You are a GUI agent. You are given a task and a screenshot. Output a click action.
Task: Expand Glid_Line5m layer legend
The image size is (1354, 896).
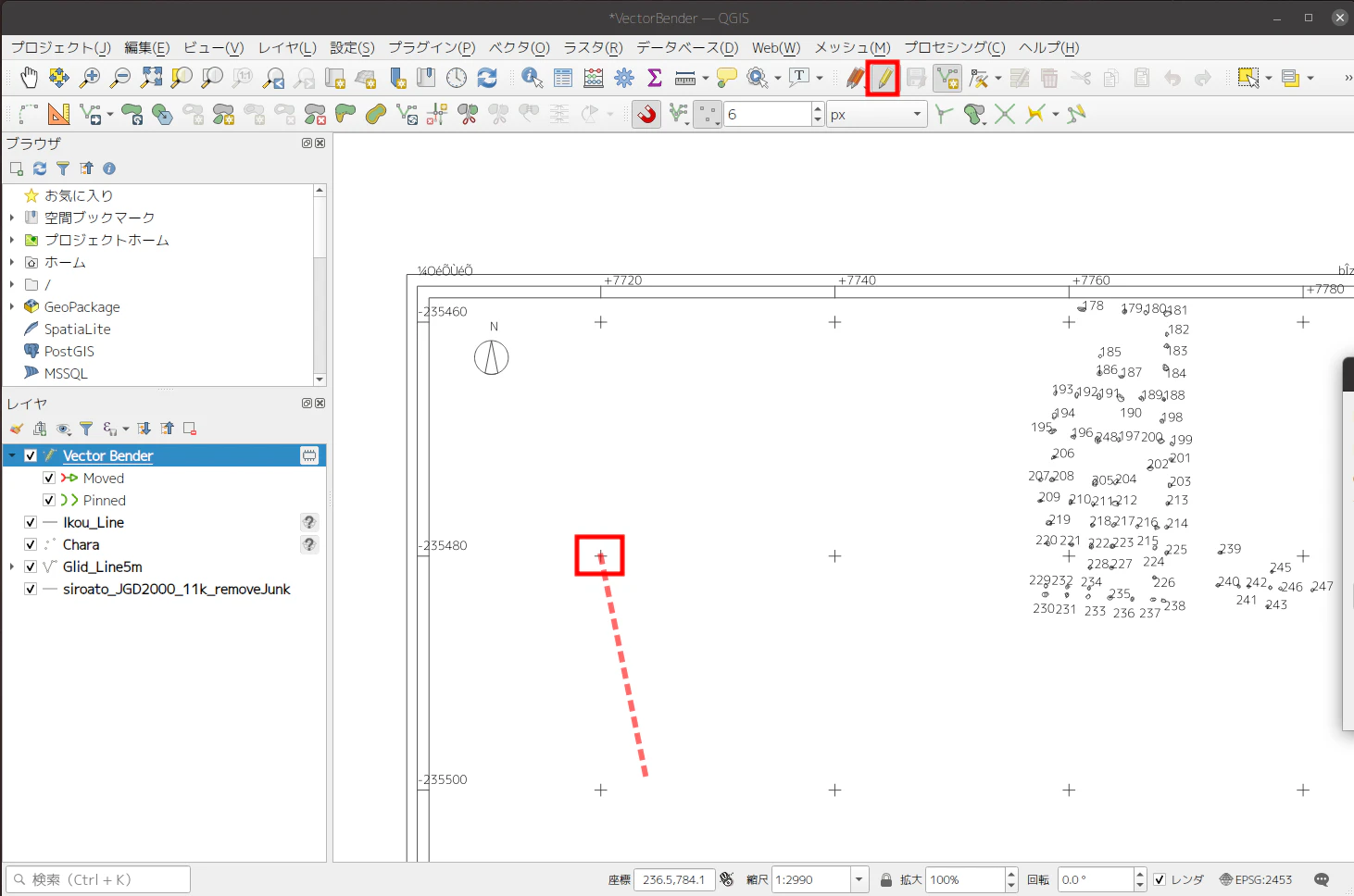[x=12, y=566]
